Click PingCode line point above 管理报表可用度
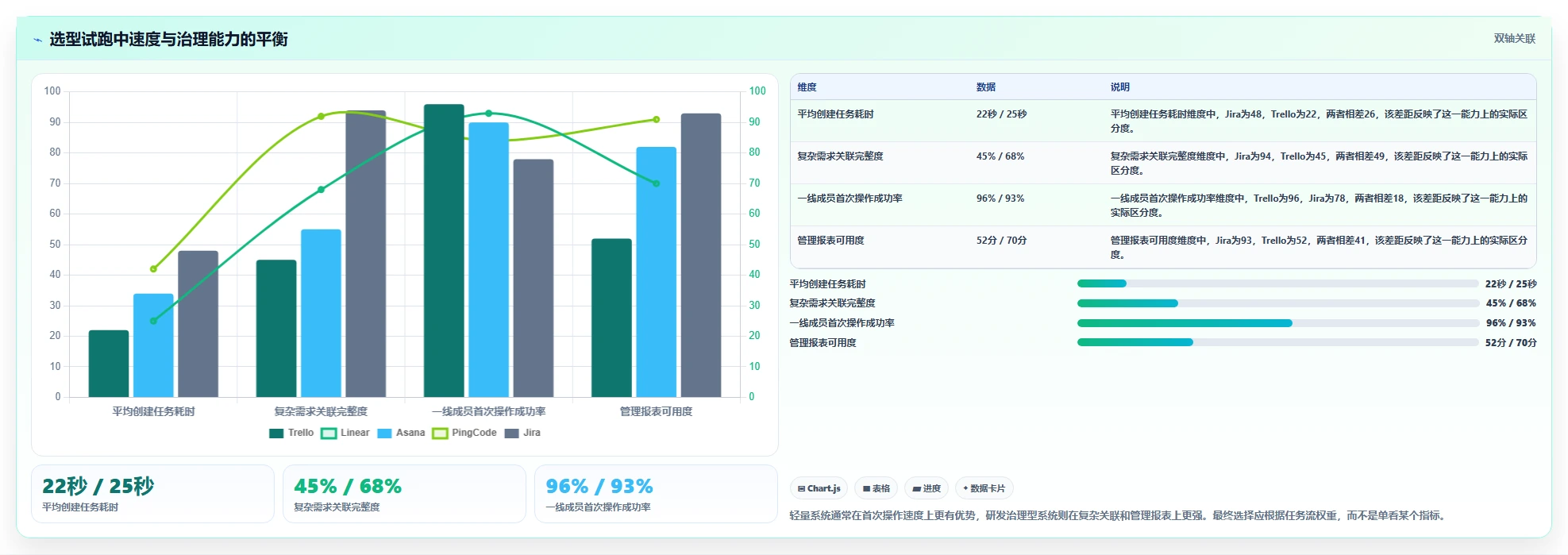Viewport: 1568px width, 555px height. coord(656,120)
